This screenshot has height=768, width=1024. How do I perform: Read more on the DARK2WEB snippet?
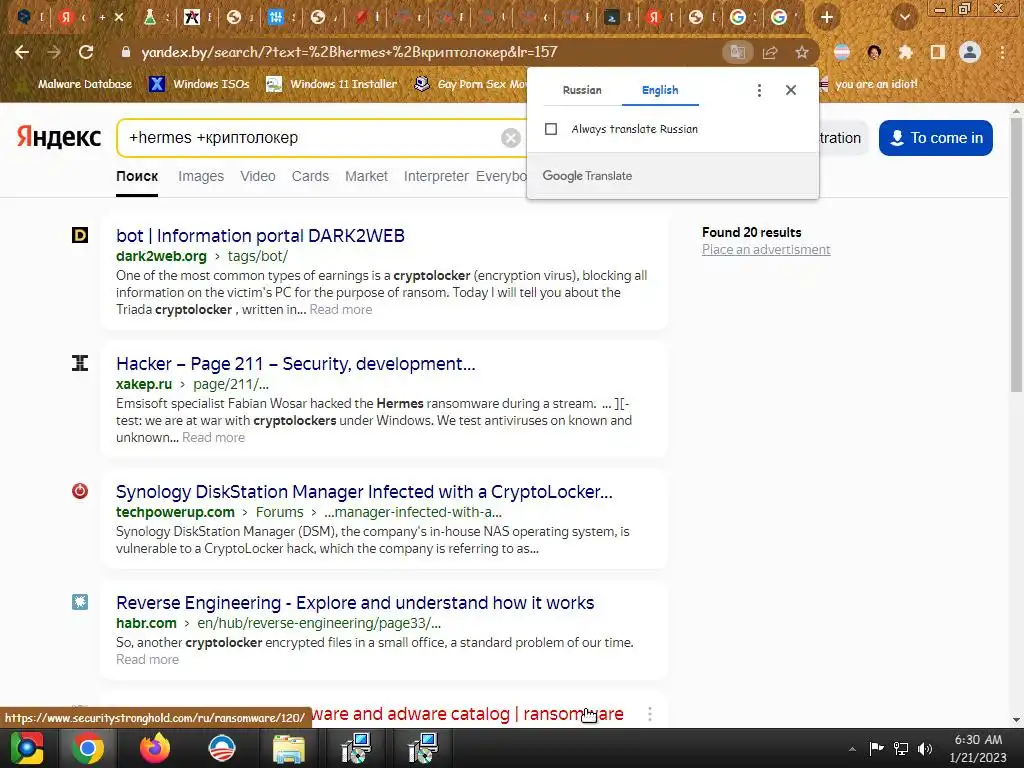[x=340, y=310]
